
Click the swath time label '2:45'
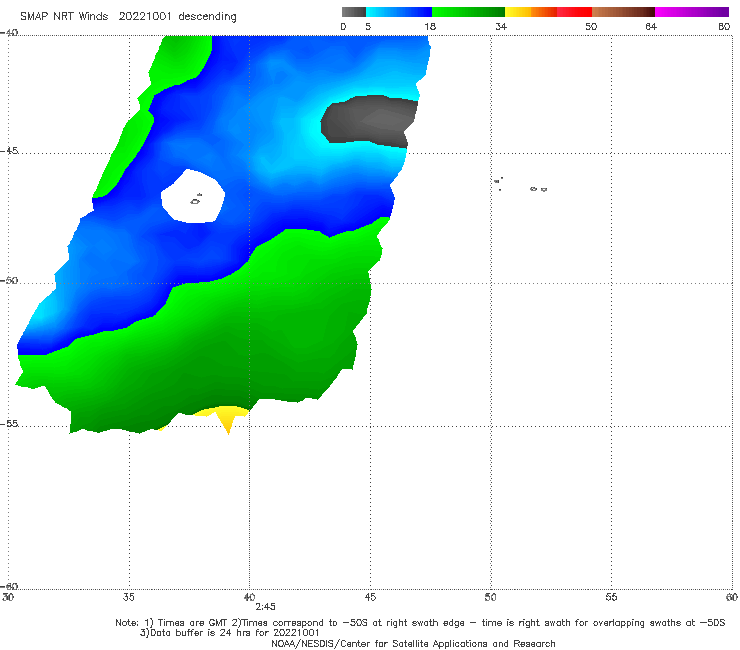(265, 607)
